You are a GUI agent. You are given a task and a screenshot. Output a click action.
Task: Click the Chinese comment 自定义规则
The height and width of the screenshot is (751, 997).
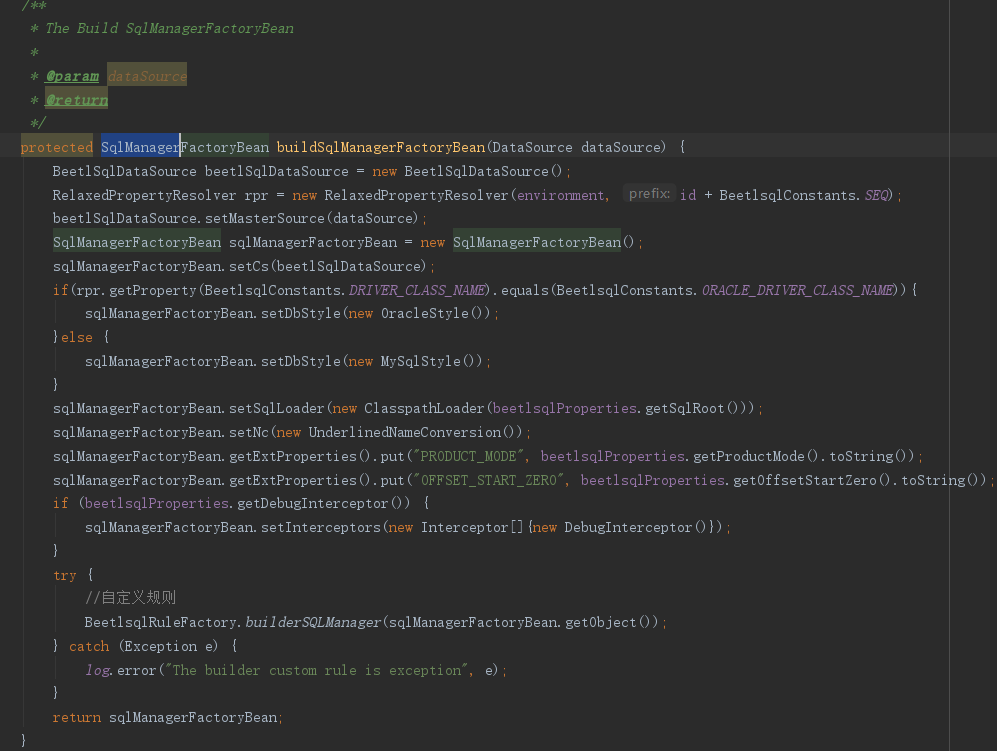130,598
